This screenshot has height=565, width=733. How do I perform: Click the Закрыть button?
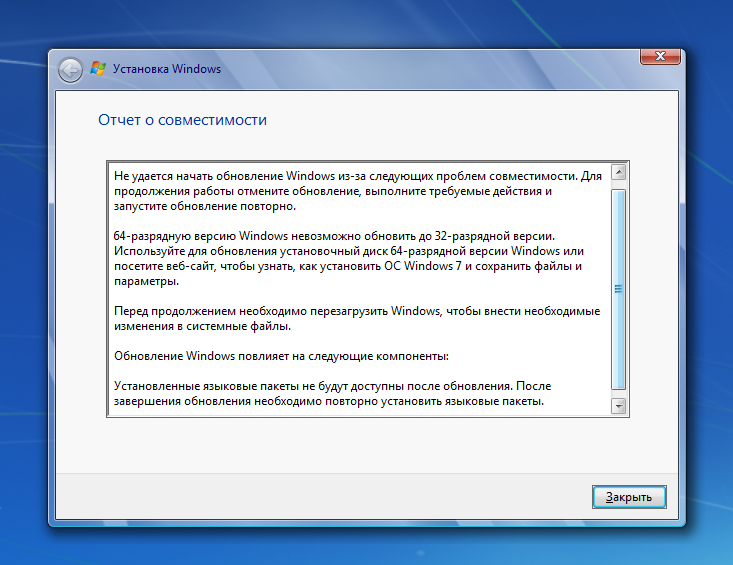(629, 497)
